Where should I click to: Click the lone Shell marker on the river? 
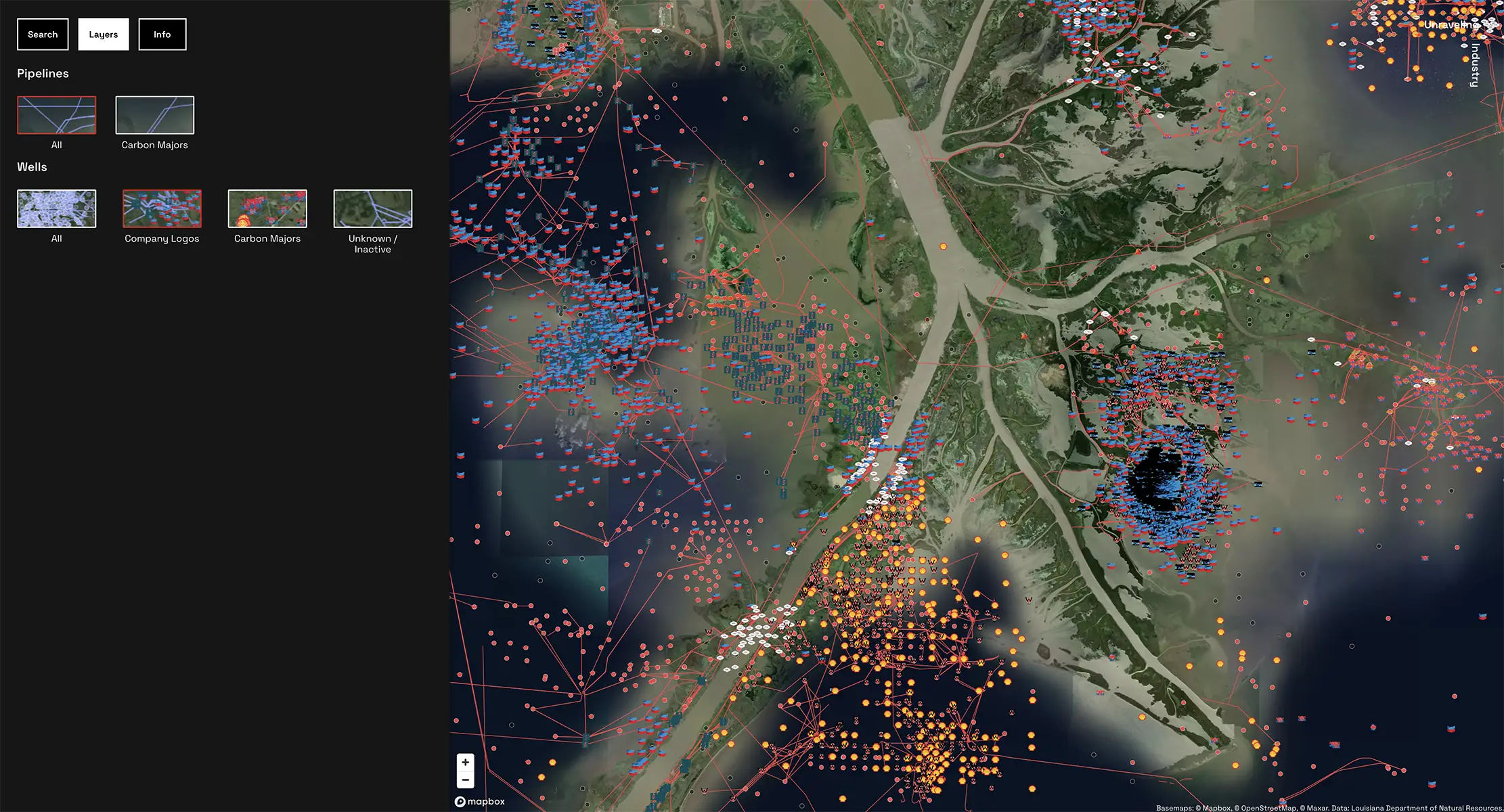(943, 247)
